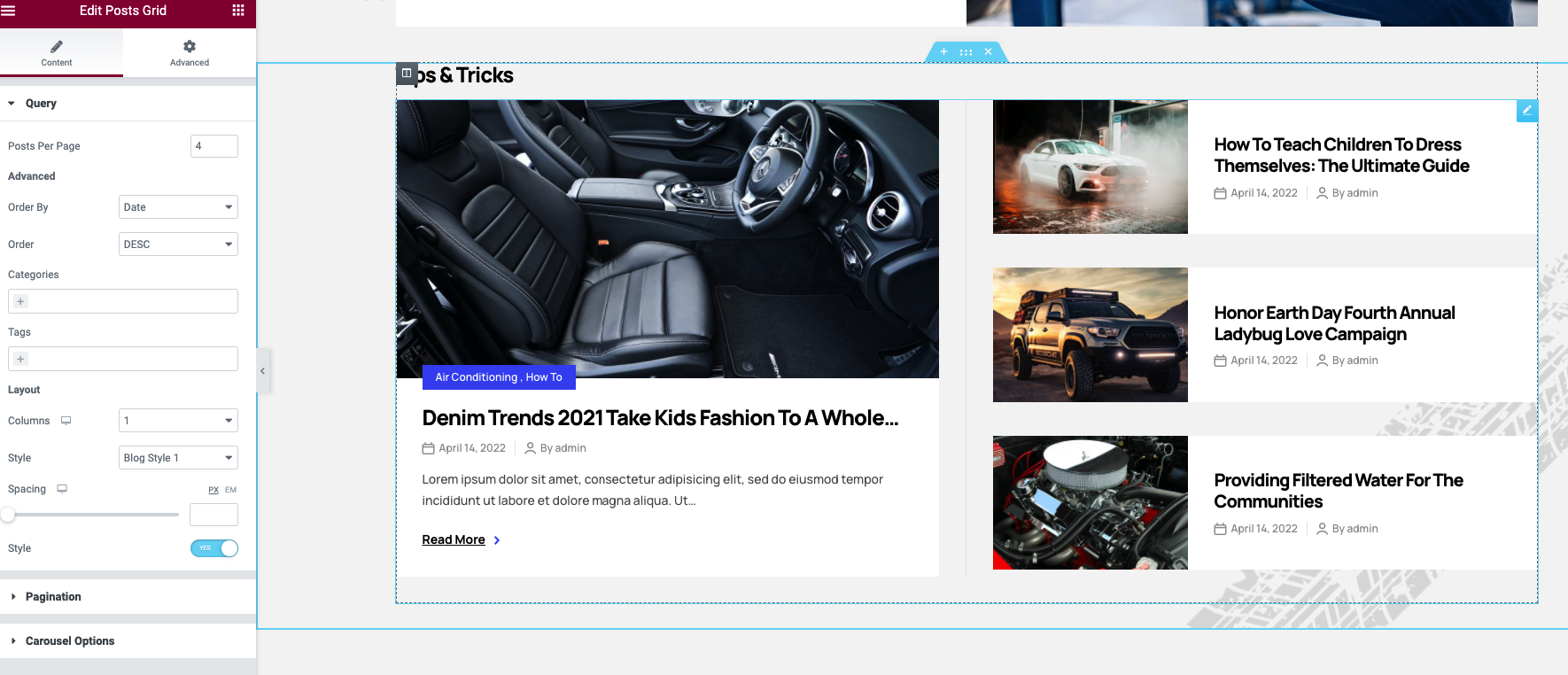
Task: Click the Spacing responsive device icon
Action: 62,489
